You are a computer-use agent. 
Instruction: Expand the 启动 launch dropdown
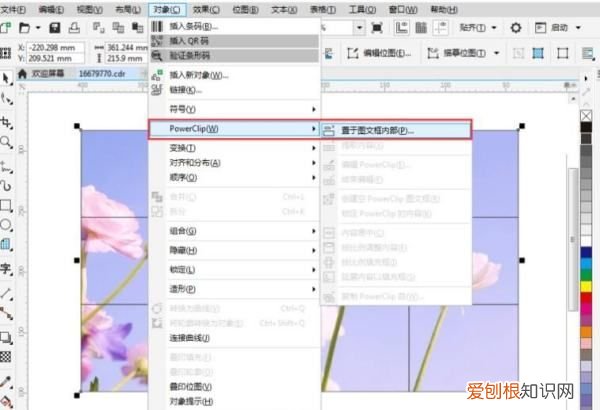coord(578,28)
